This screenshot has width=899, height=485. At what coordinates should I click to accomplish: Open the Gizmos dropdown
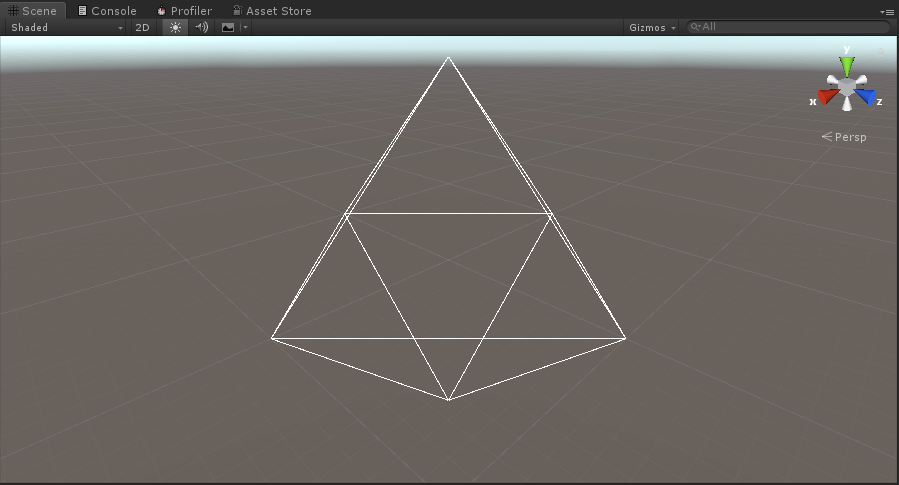coord(652,27)
